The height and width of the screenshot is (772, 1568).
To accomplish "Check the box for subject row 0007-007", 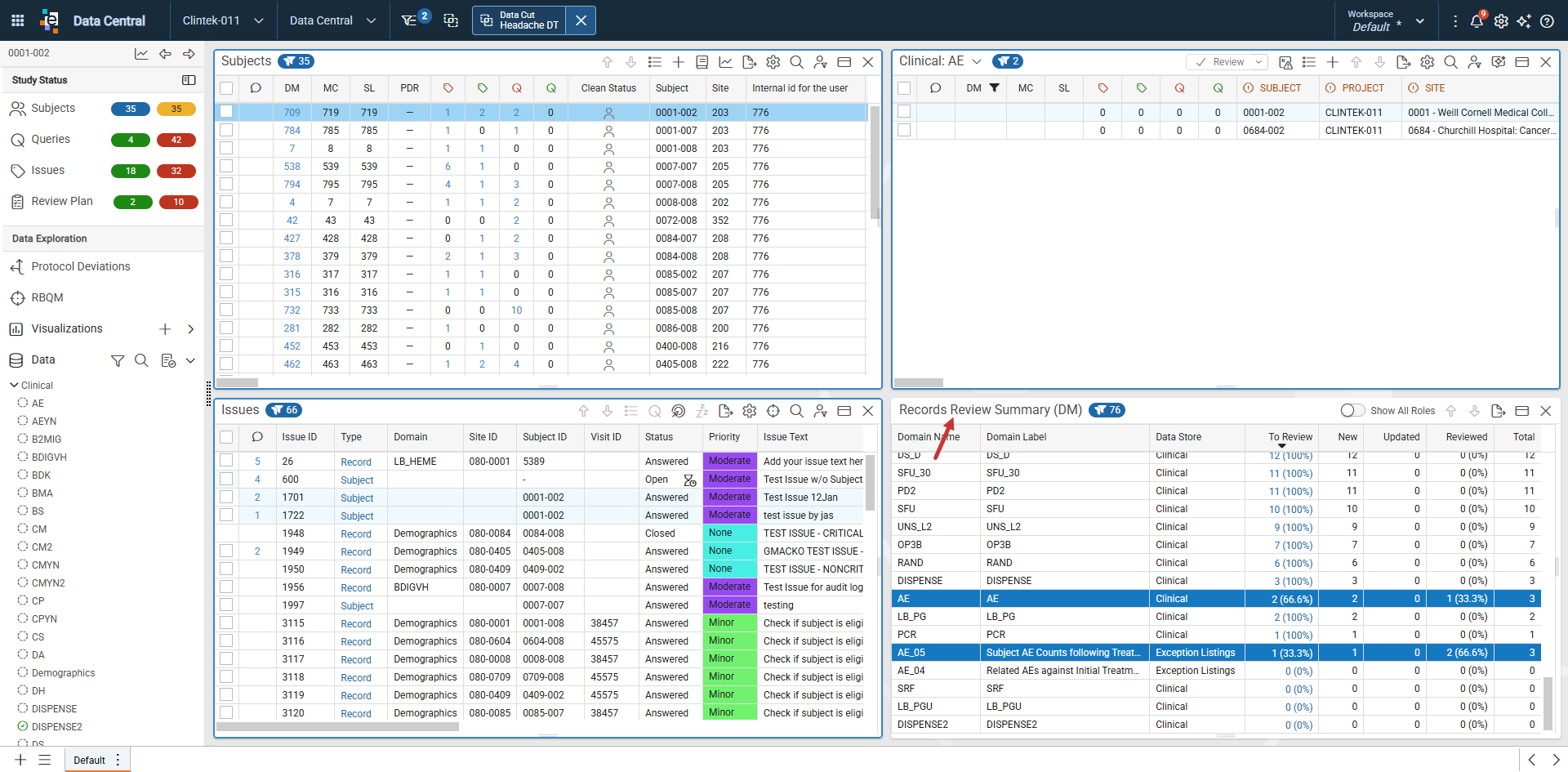I will [x=226, y=166].
